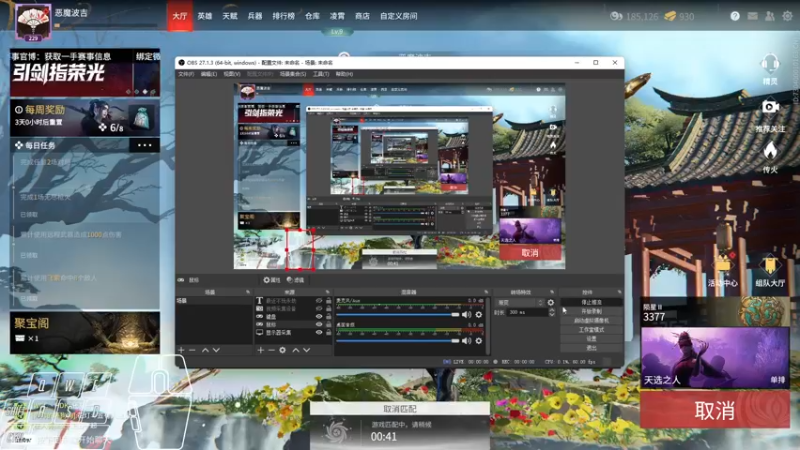This screenshot has width=800, height=450.
Task: Open the 活动中心 icon
Action: coord(723,265)
